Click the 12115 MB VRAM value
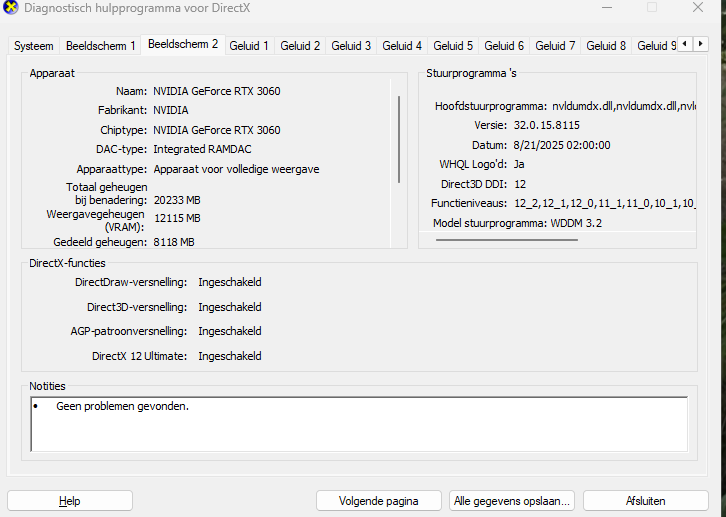This screenshot has height=517, width=726. point(177,218)
